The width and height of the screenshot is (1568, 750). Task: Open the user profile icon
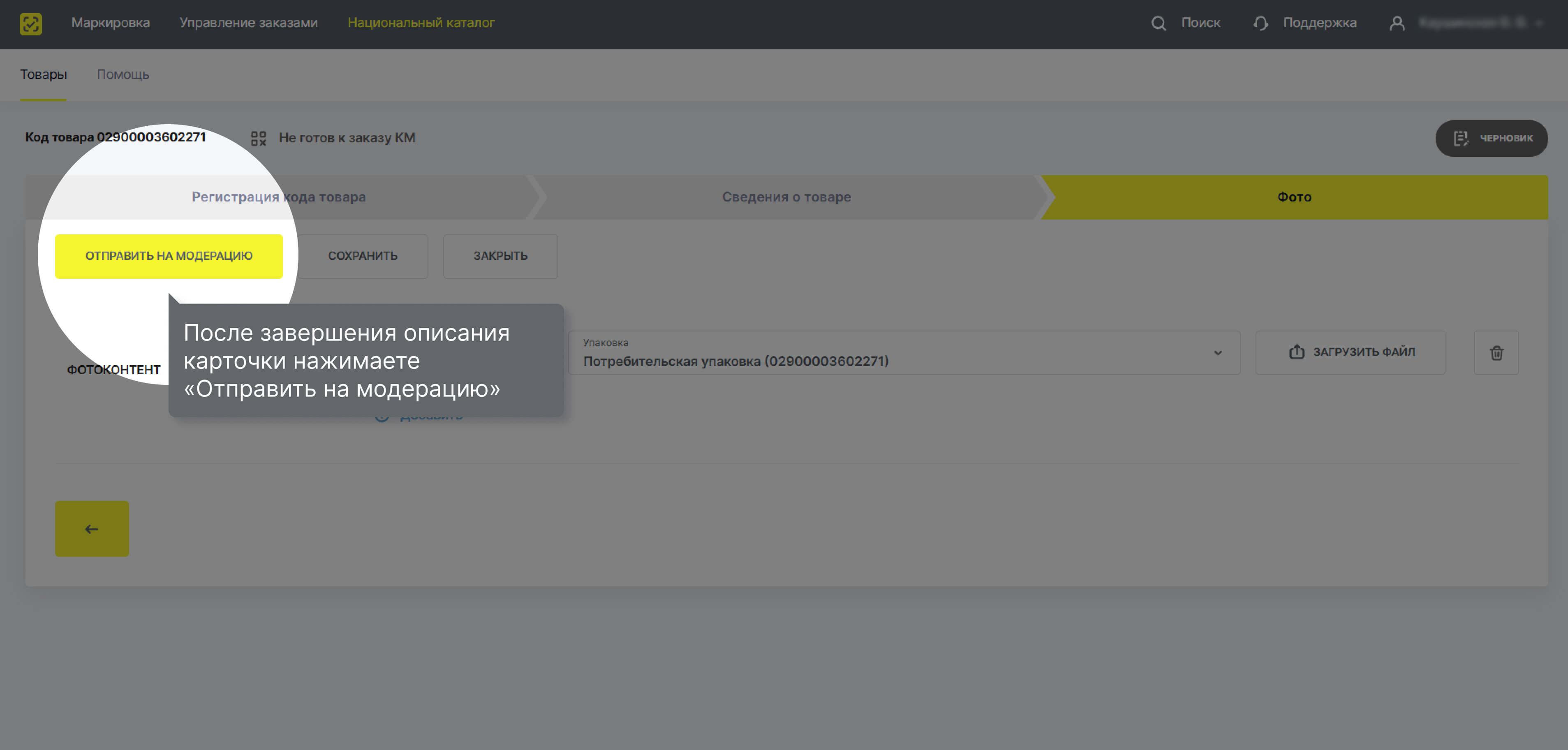(x=1397, y=23)
